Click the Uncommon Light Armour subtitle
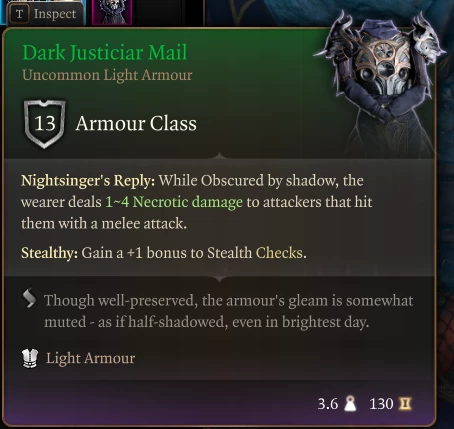 pos(107,75)
